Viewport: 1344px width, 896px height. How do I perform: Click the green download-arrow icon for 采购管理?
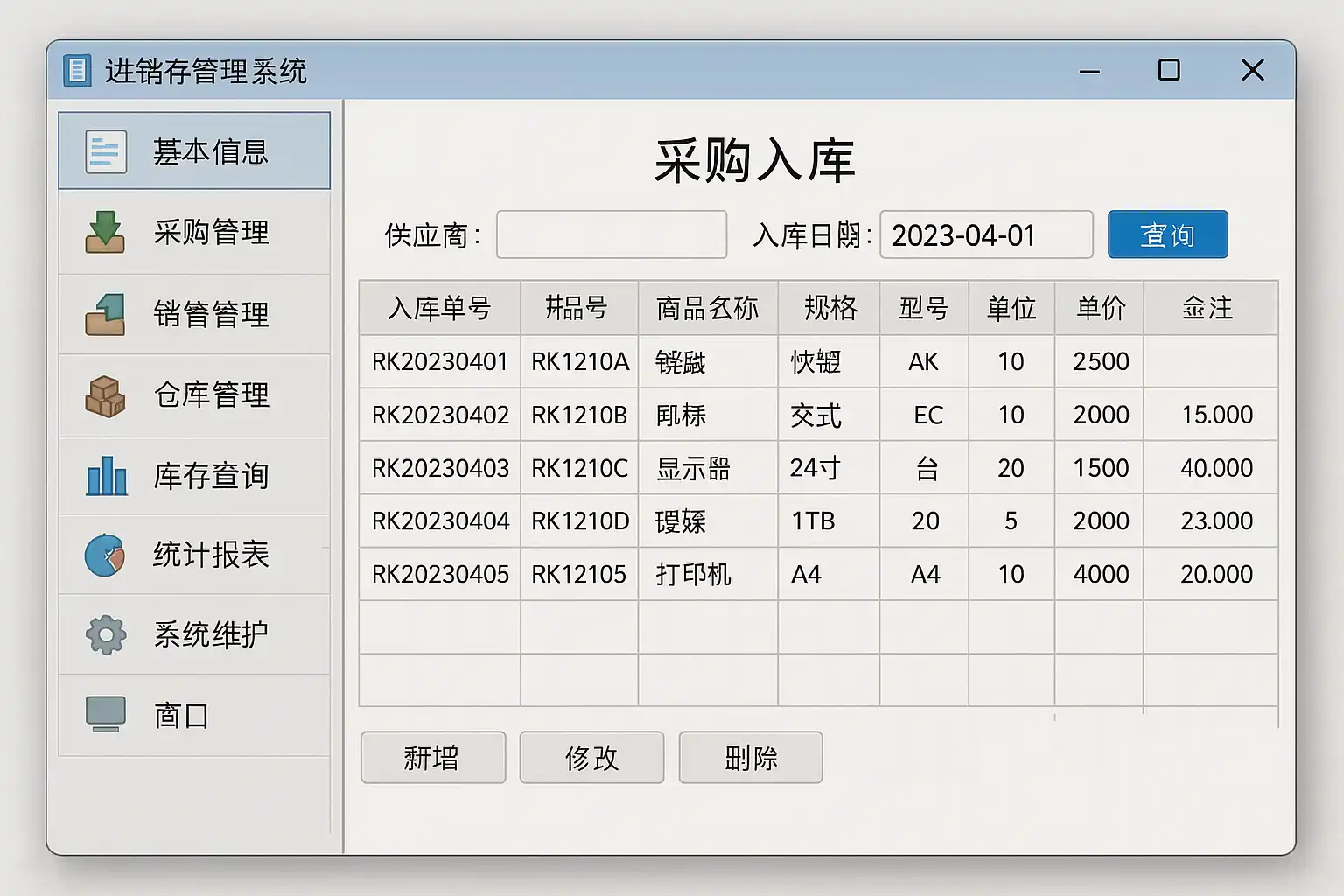(105, 232)
